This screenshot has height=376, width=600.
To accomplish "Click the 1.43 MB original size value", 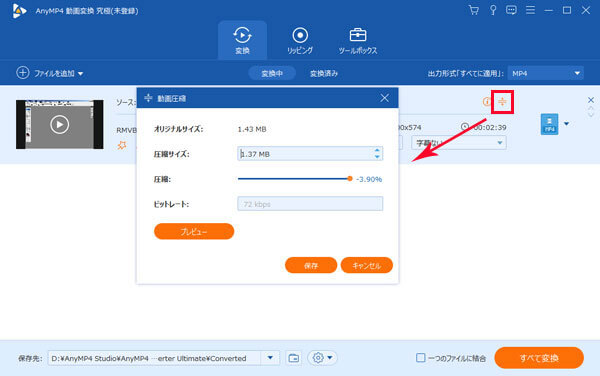I will [x=252, y=129].
